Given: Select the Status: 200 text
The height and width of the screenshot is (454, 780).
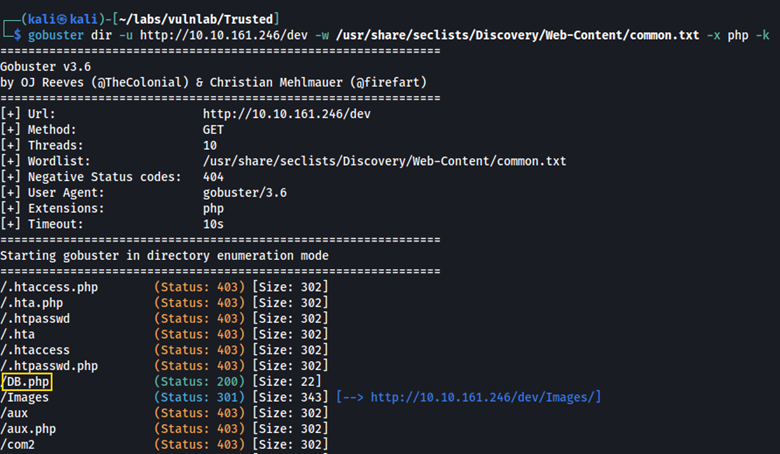Looking at the screenshot, I should [199, 381].
